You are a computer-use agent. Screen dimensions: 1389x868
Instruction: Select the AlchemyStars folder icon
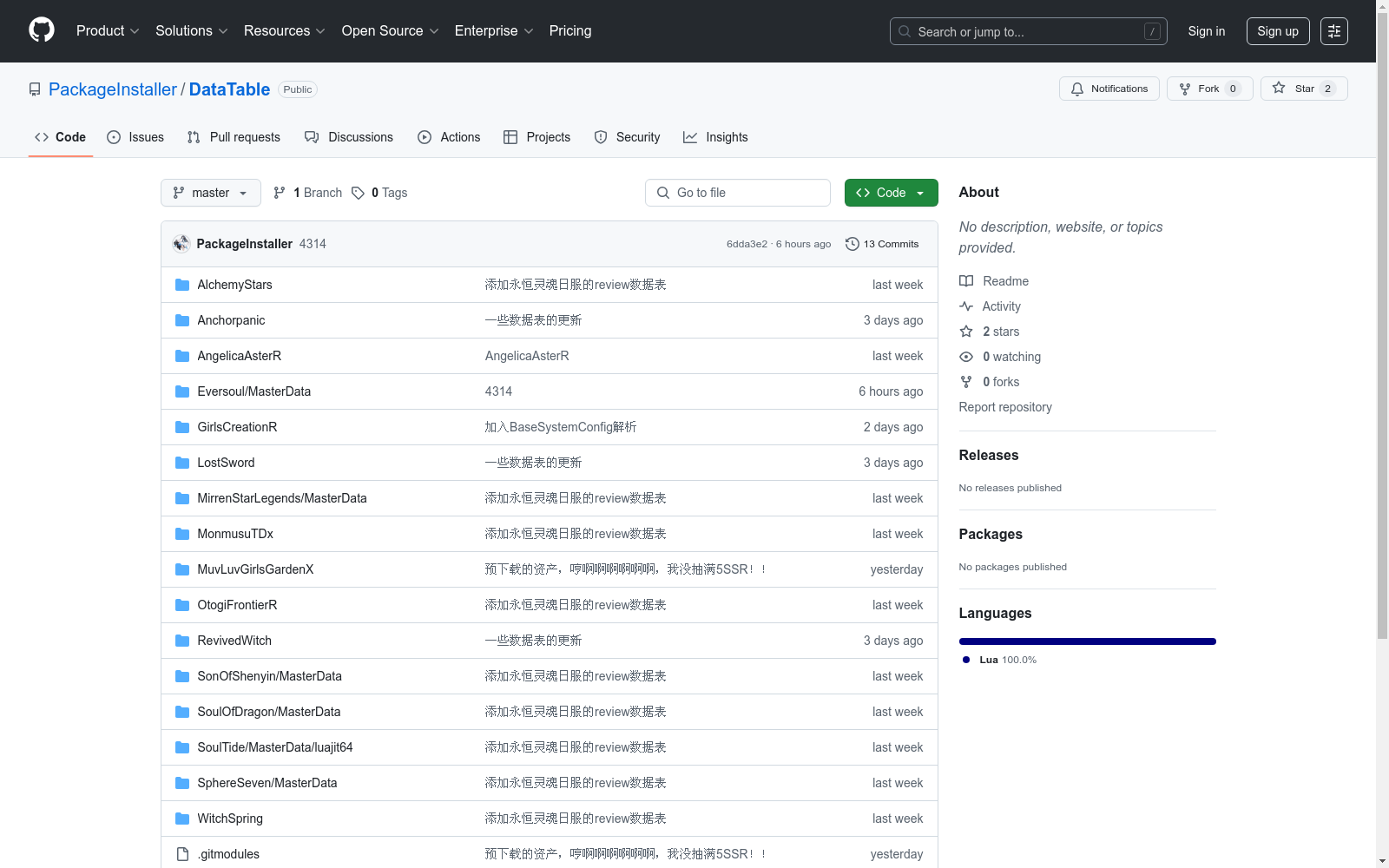[x=181, y=284]
